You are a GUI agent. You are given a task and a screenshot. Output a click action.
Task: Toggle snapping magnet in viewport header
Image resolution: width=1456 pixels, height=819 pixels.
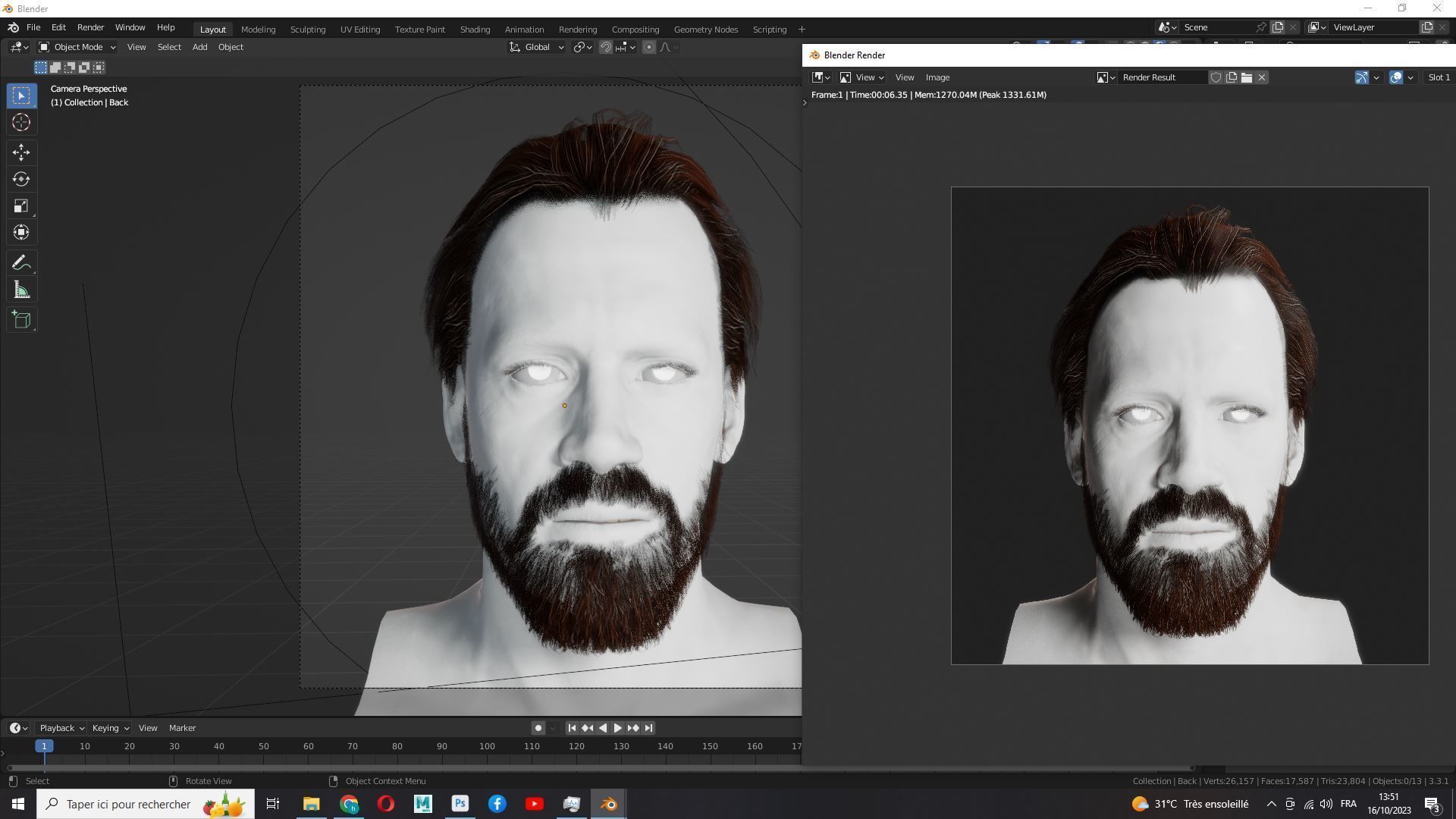pyautogui.click(x=606, y=47)
